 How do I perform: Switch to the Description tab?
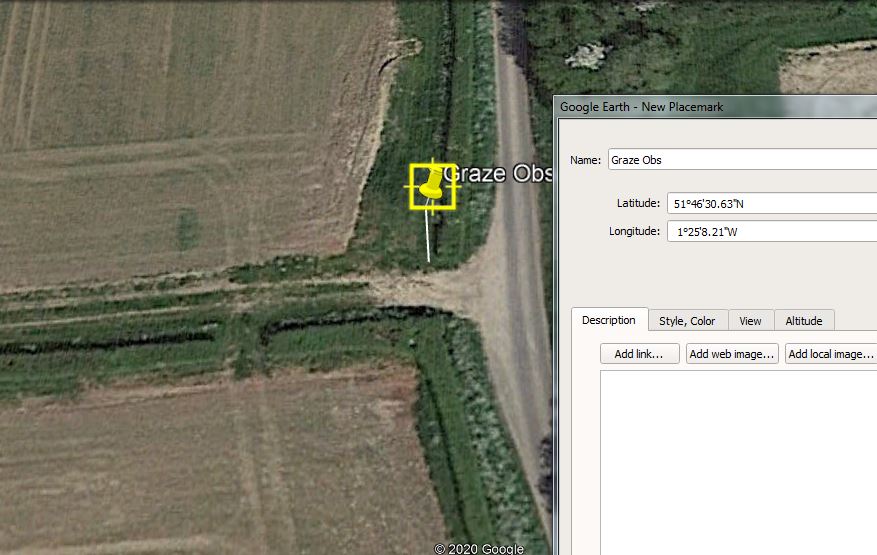coord(609,320)
